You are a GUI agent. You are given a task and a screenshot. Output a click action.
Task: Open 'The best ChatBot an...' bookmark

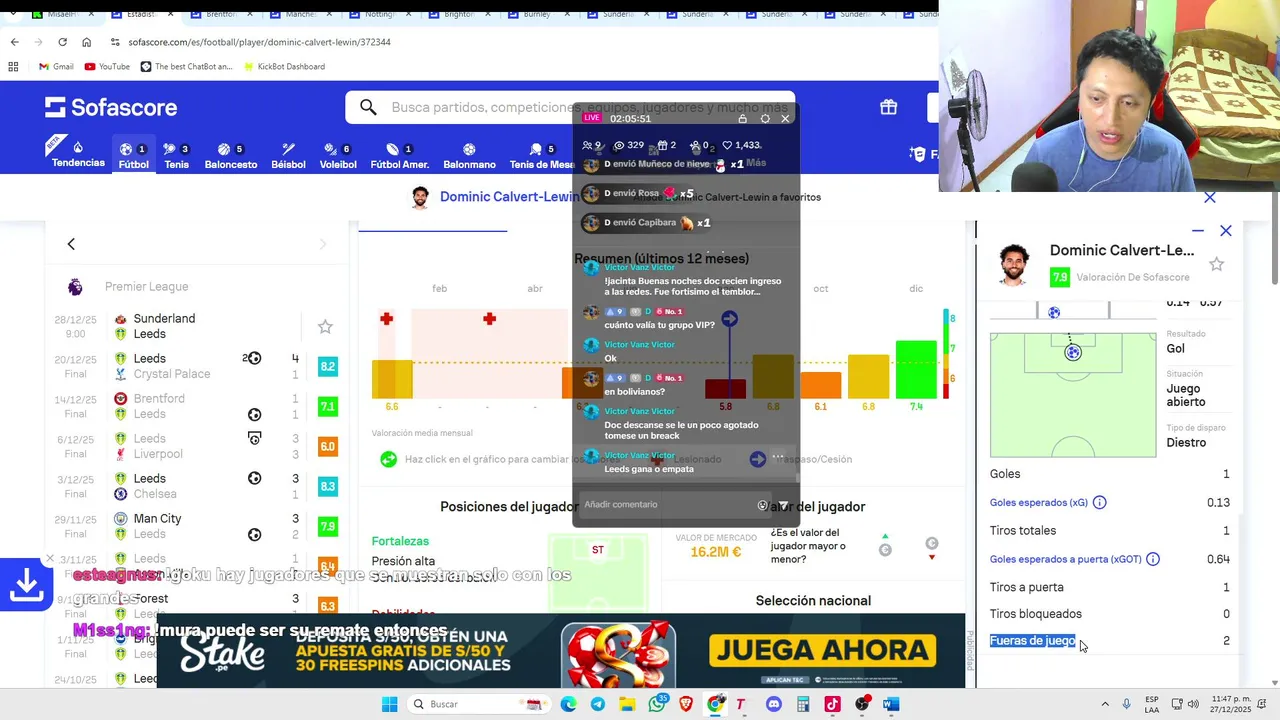(186, 66)
